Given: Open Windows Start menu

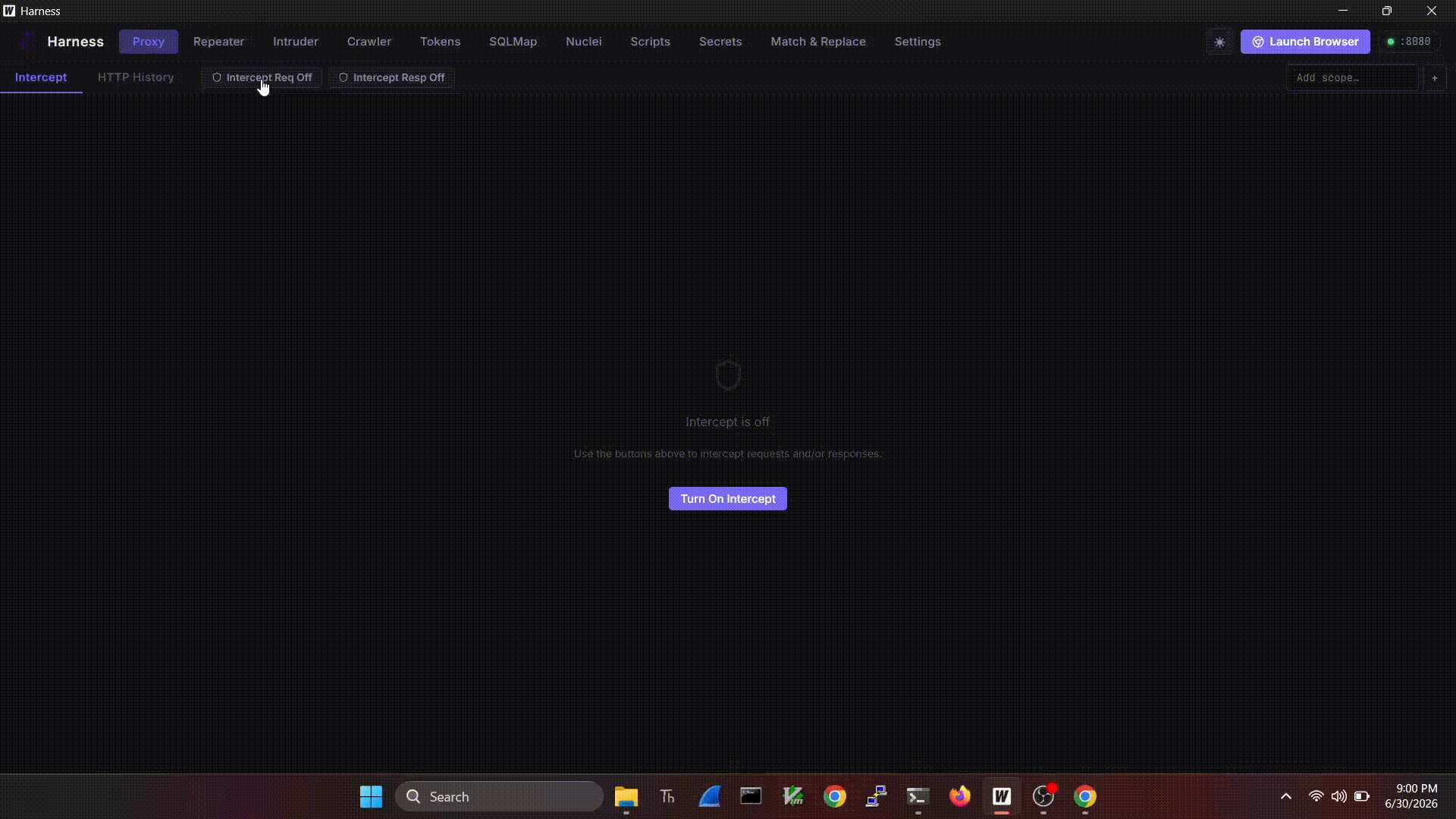Looking at the screenshot, I should click(x=371, y=796).
